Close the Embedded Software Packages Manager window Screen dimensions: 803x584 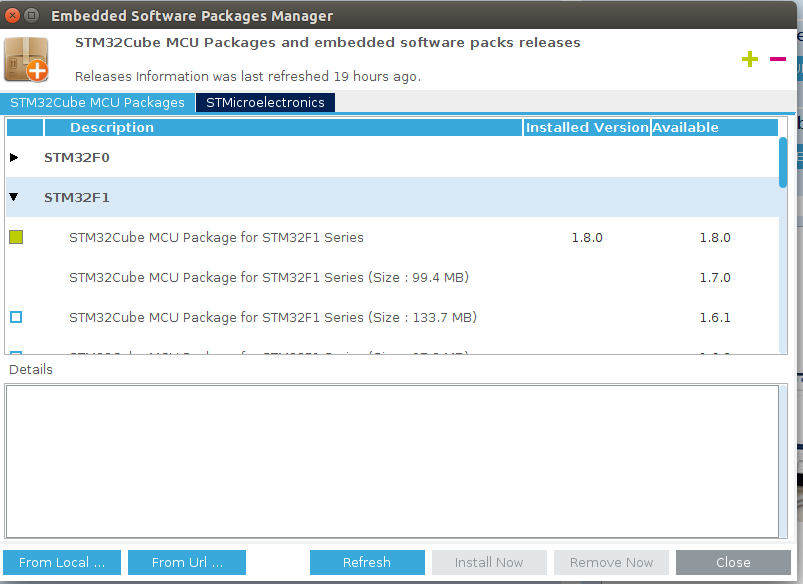coord(12,15)
